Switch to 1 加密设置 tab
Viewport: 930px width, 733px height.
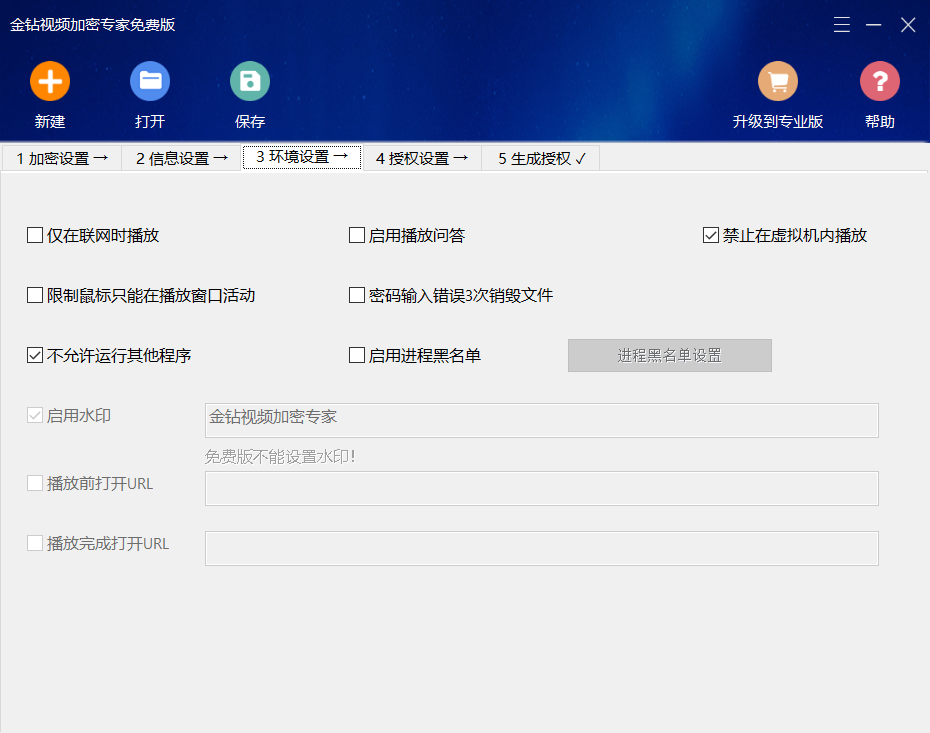(x=62, y=158)
